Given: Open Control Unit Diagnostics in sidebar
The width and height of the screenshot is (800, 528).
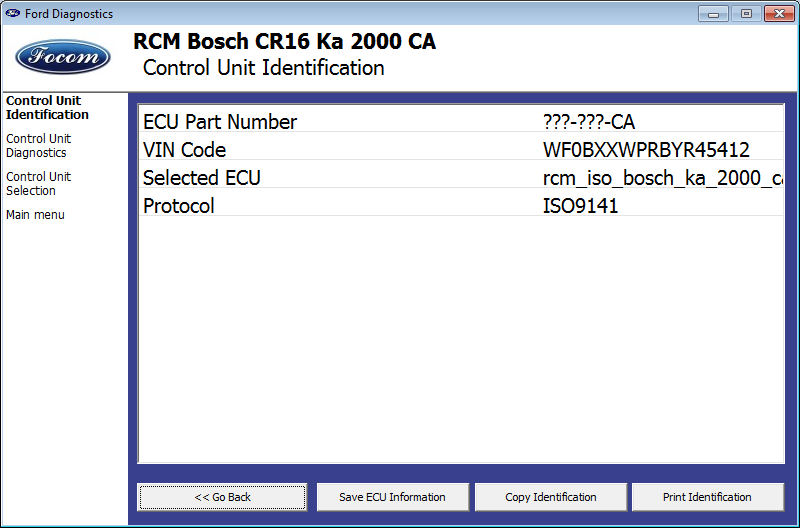Looking at the screenshot, I should [38, 146].
